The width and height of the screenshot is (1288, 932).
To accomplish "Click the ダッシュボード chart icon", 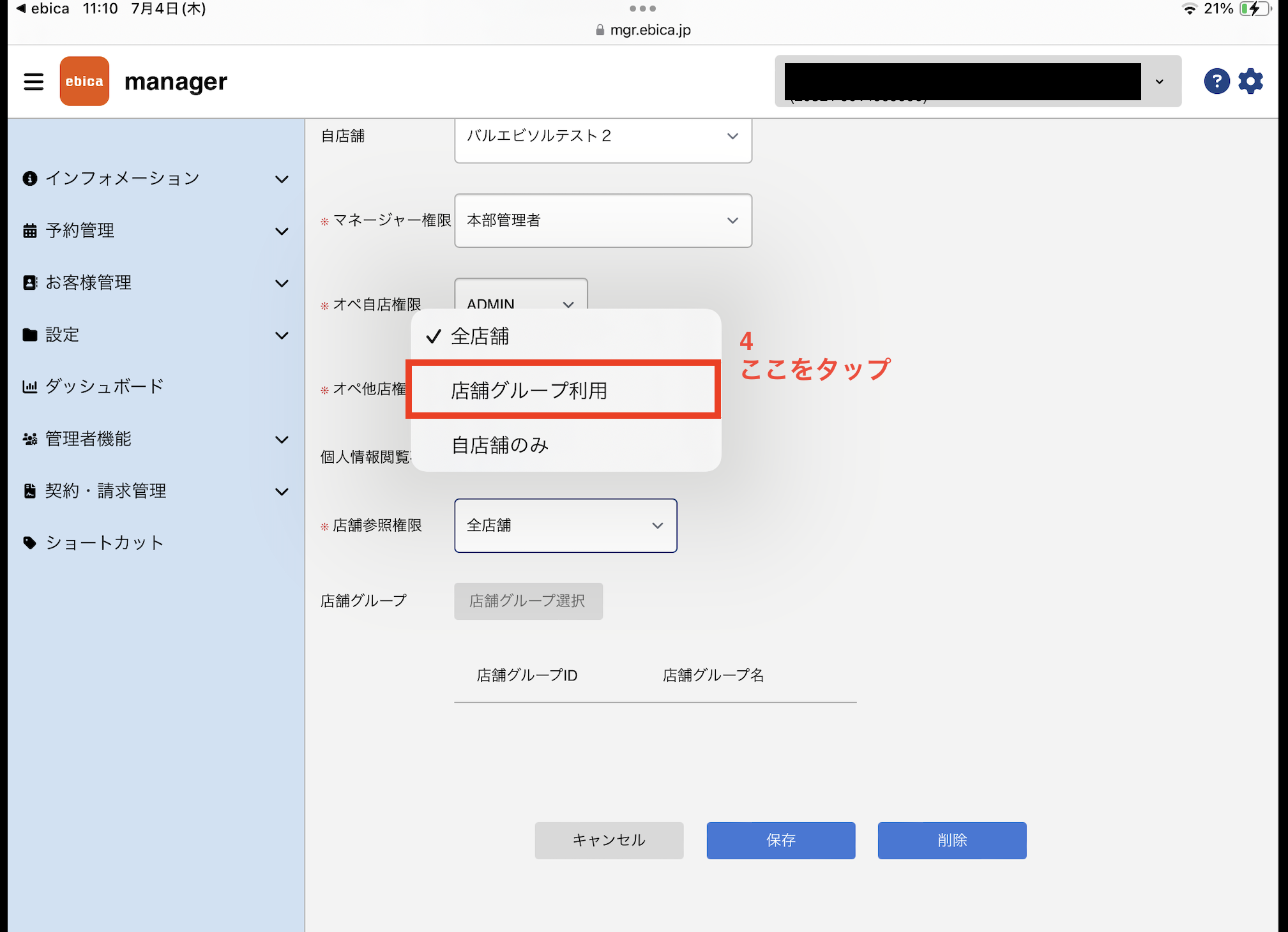I will coord(29,386).
